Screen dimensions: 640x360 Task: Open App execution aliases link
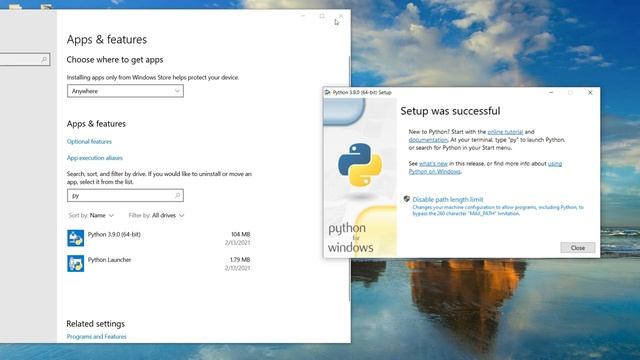pyautogui.click(x=95, y=158)
